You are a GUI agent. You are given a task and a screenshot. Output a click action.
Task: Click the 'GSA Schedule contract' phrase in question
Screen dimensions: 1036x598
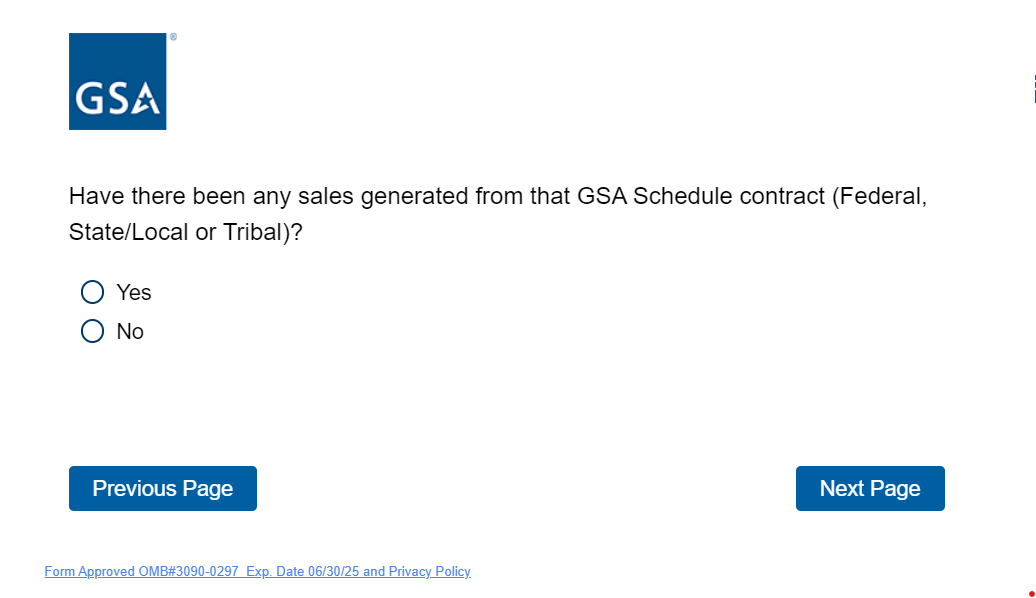(x=701, y=196)
